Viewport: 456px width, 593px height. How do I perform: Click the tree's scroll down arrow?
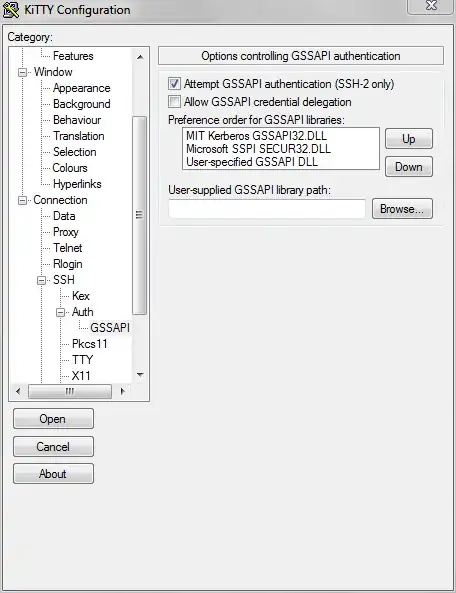[x=140, y=375]
